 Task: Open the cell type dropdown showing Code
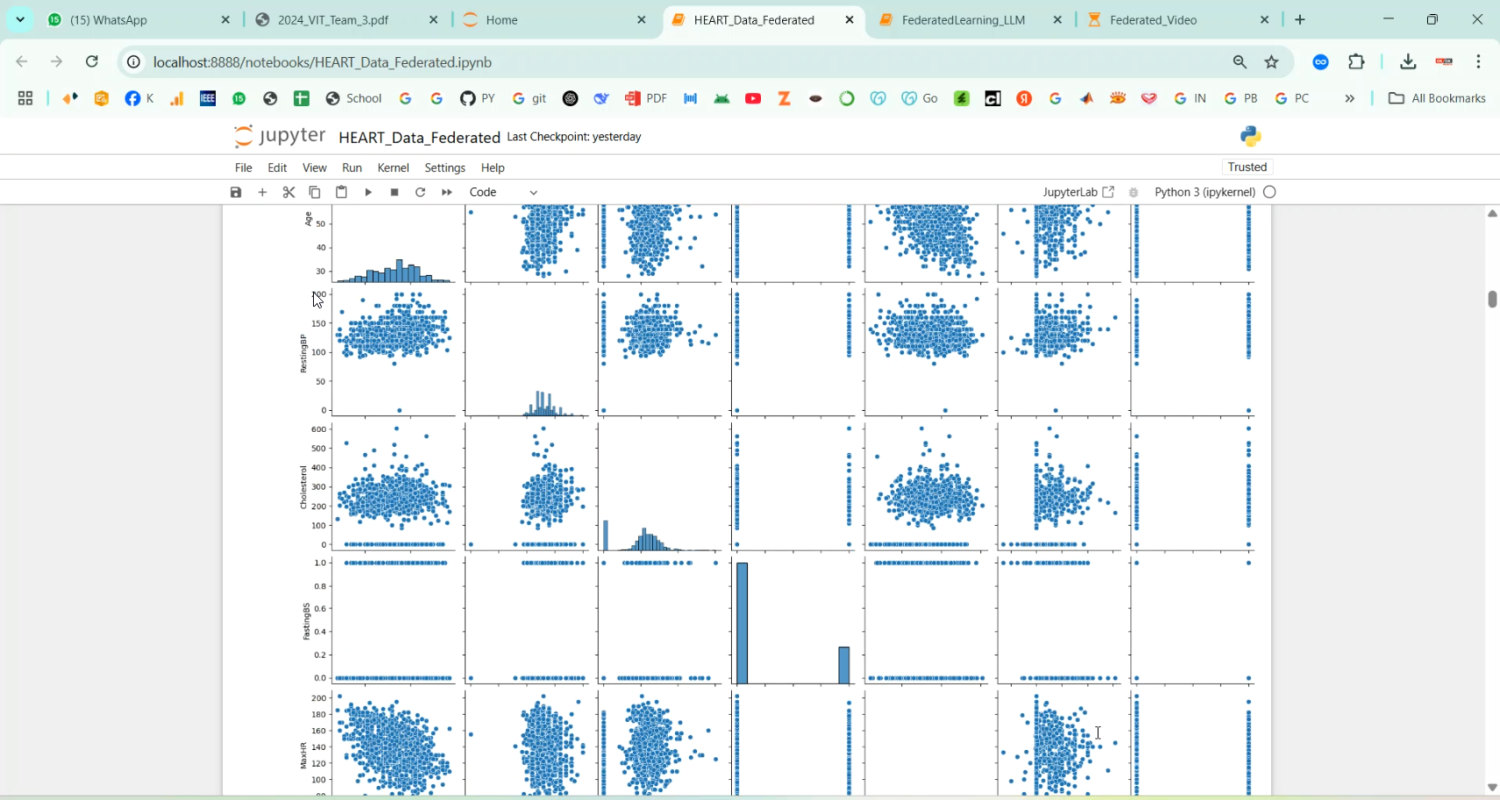tap(503, 192)
